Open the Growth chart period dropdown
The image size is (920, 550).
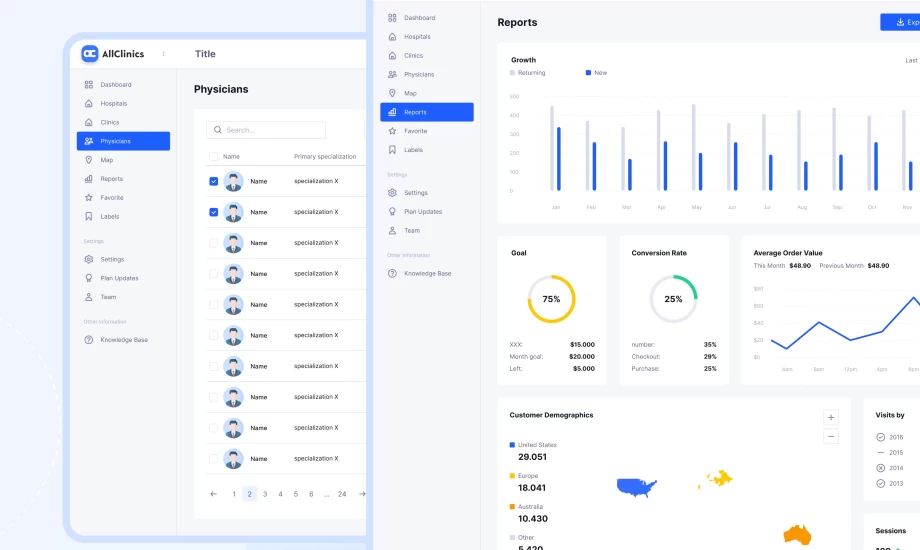[x=912, y=60]
